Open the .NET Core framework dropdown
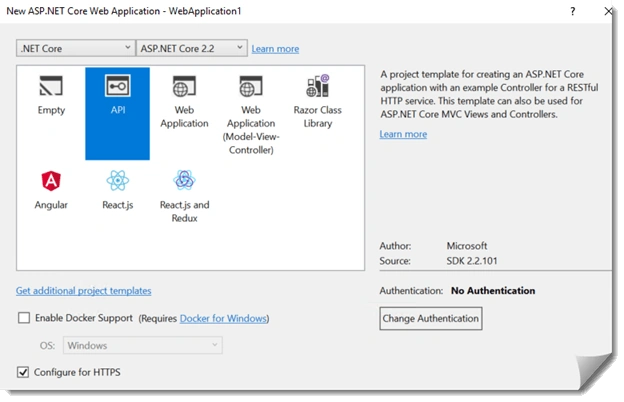 point(76,48)
